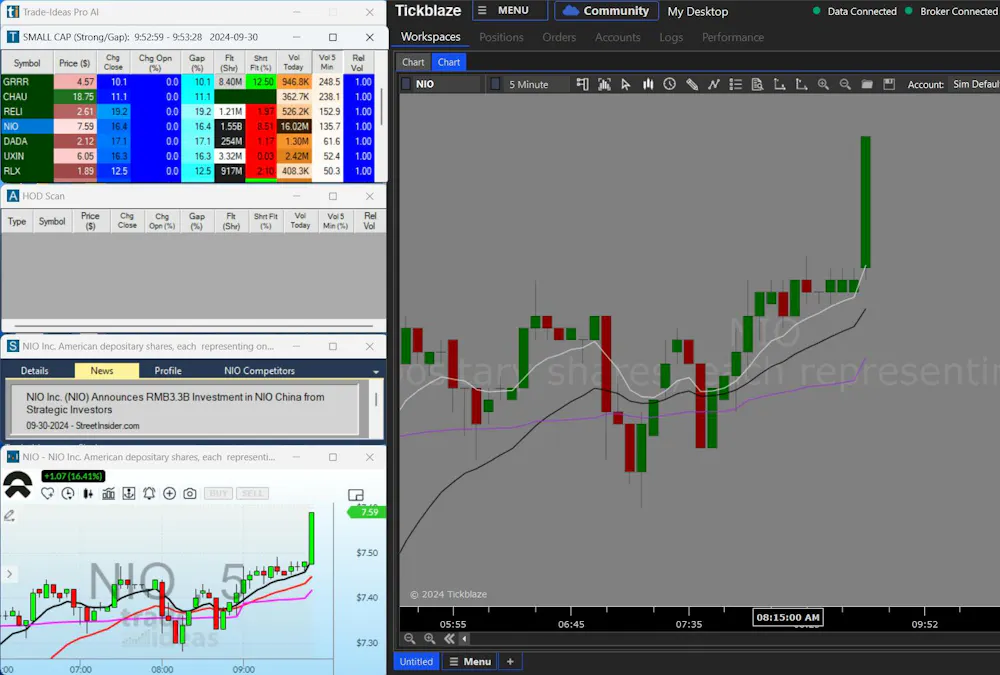Click the chart trader icon with bars in brackets
Viewport: 1000px width, 675px height.
click(604, 84)
